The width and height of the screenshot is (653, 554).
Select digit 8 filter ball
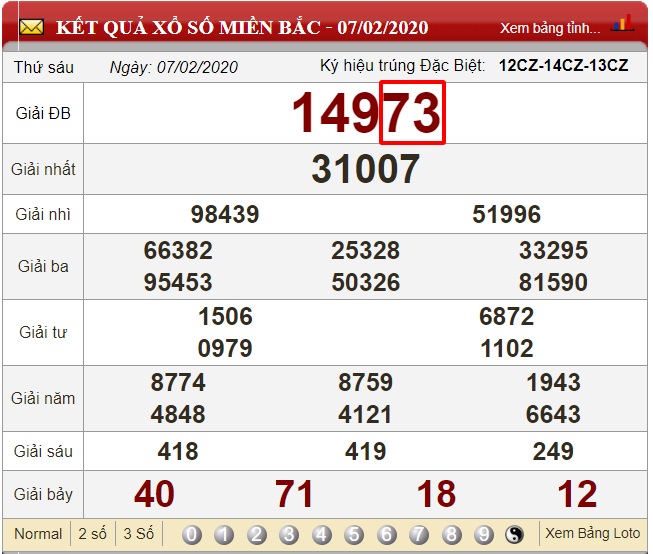(x=452, y=534)
